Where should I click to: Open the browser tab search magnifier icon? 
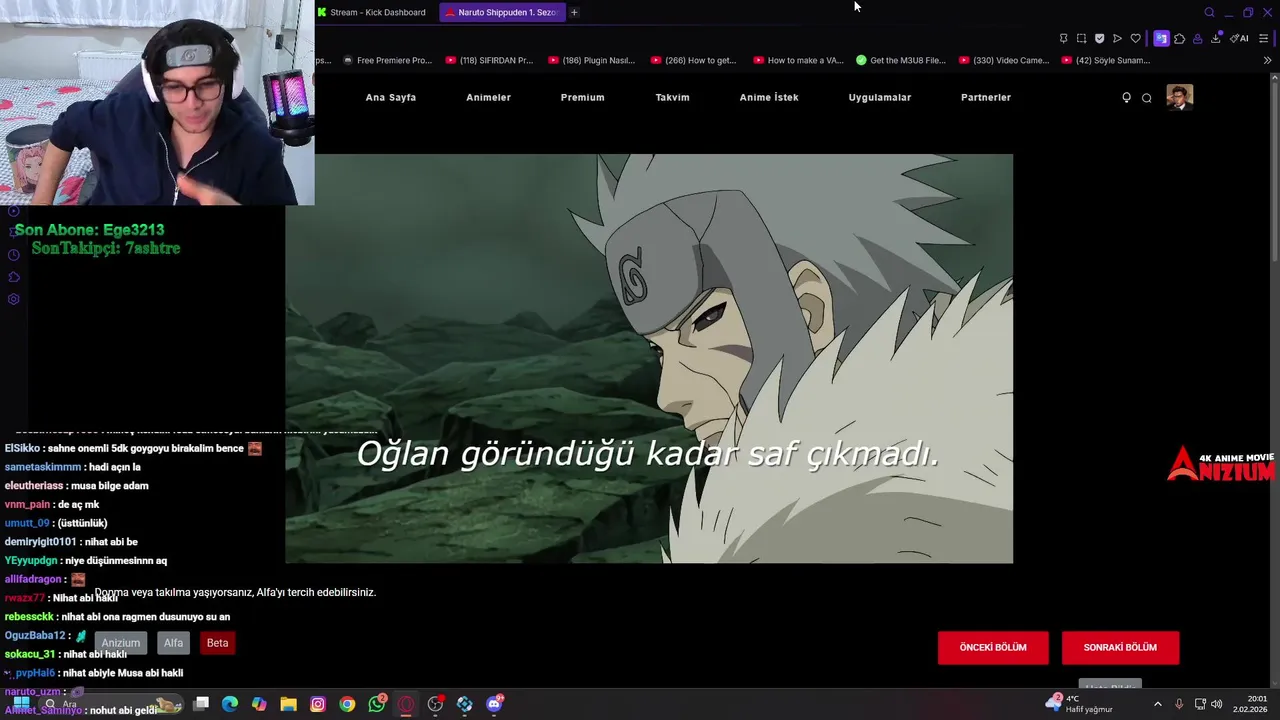(x=1209, y=12)
